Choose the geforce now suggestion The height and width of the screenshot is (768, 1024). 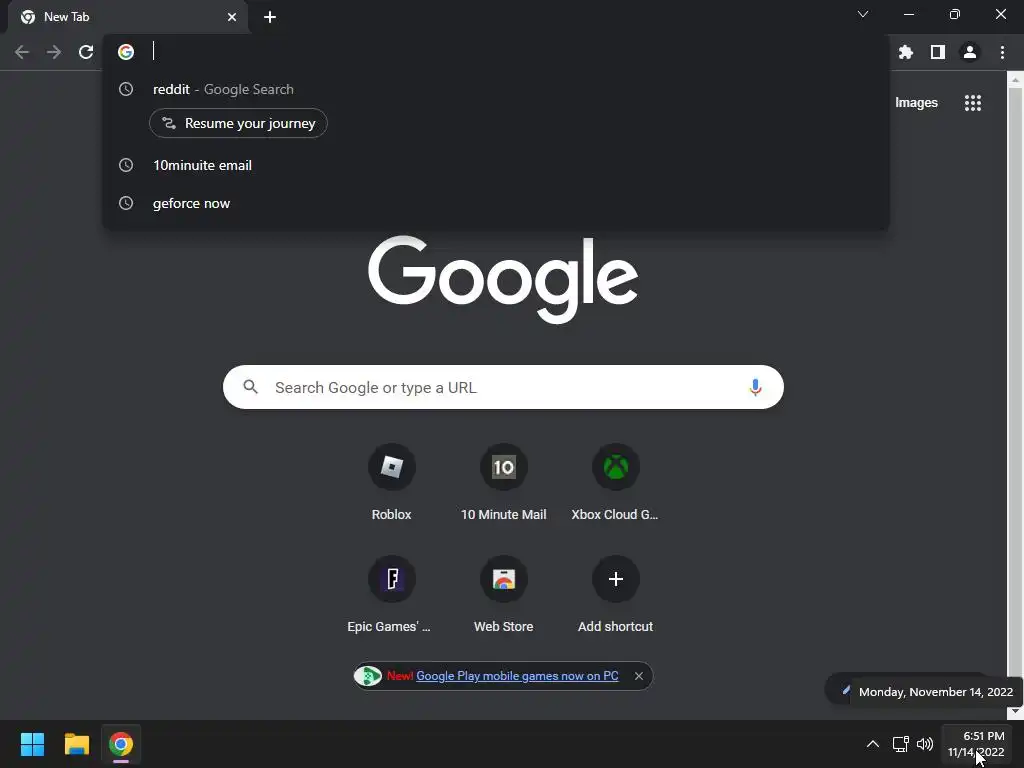coord(496,203)
